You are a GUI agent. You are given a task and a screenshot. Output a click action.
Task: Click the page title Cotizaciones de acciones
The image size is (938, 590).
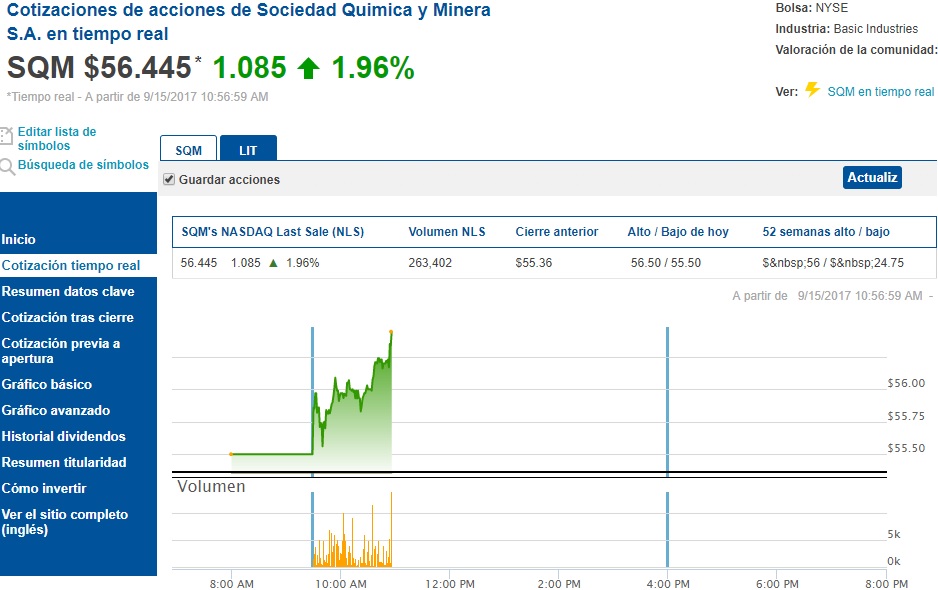248,22
